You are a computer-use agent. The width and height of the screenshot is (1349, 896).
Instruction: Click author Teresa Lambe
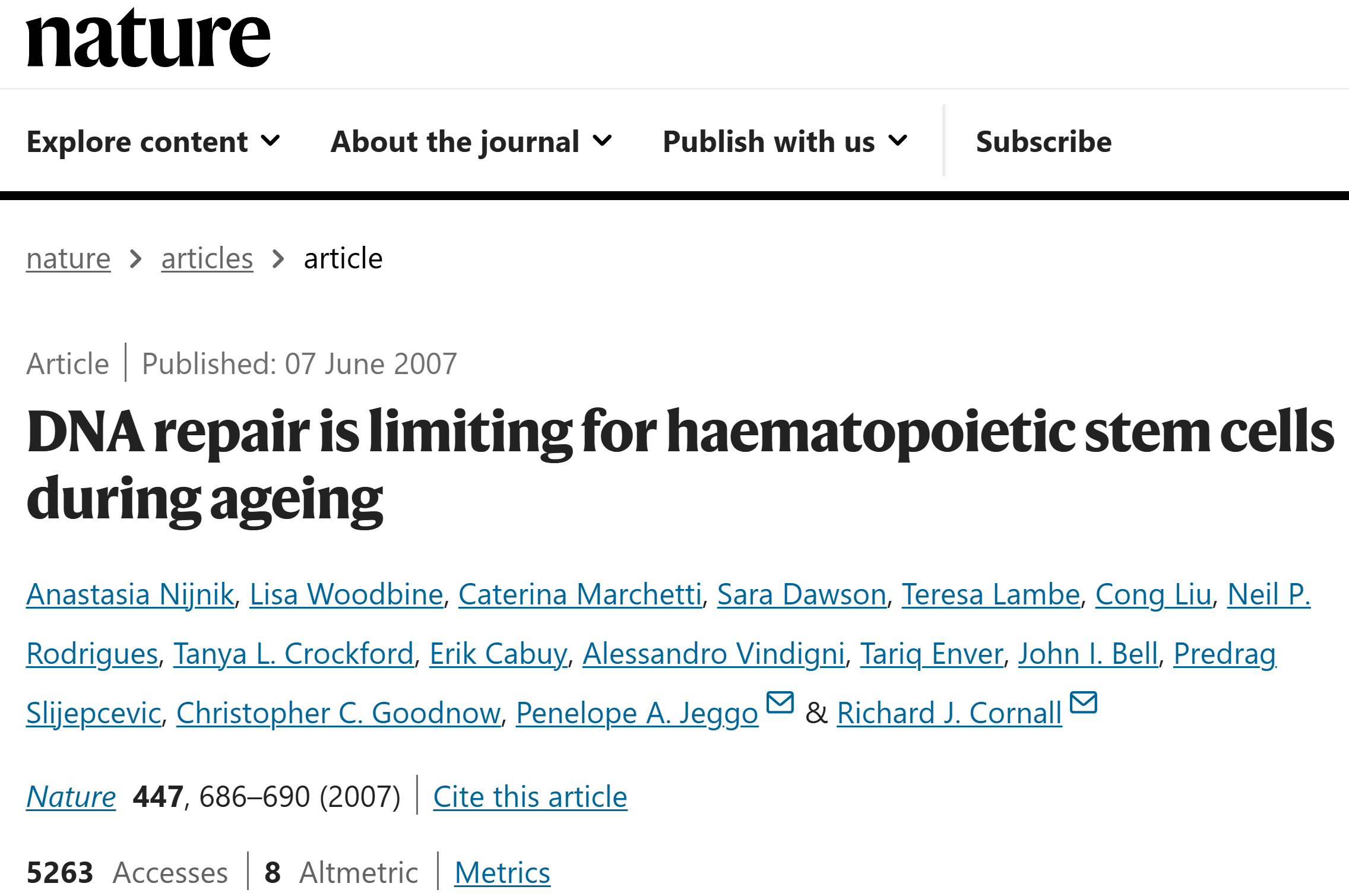991,594
